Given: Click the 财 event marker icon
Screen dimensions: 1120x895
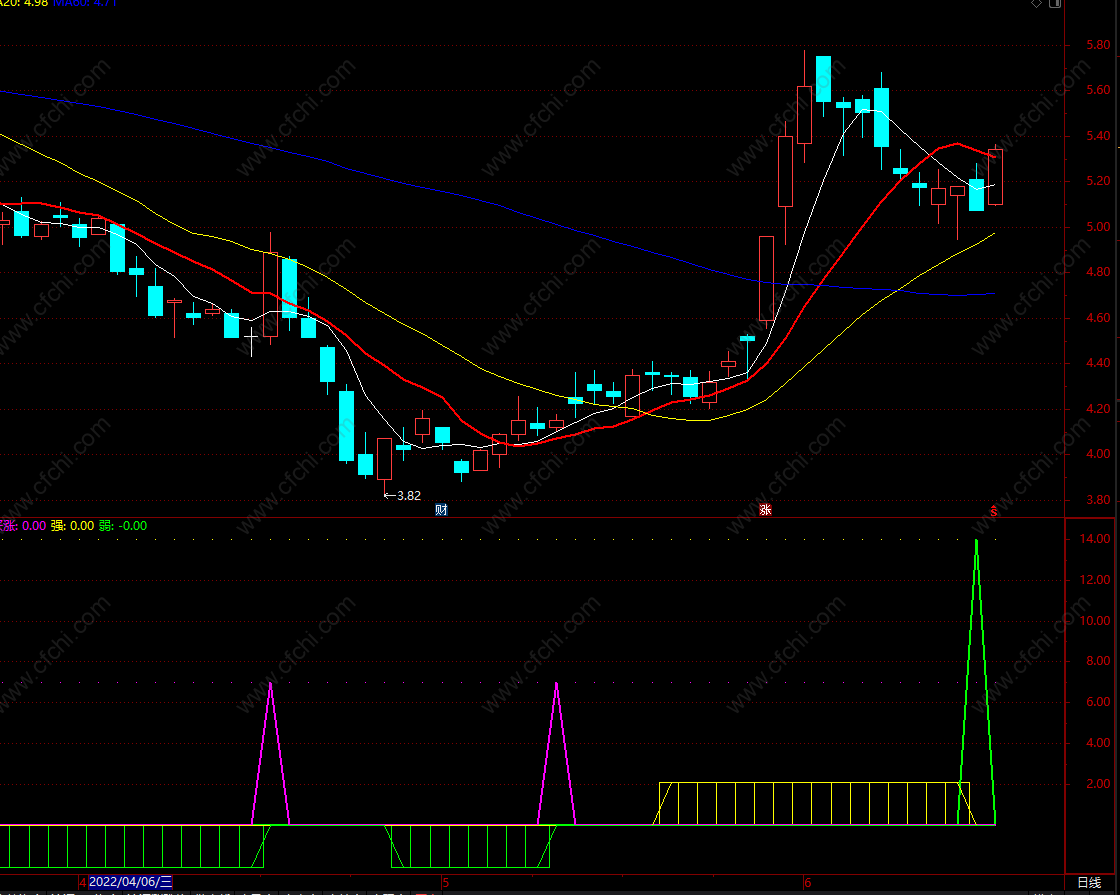Looking at the screenshot, I should [441, 509].
